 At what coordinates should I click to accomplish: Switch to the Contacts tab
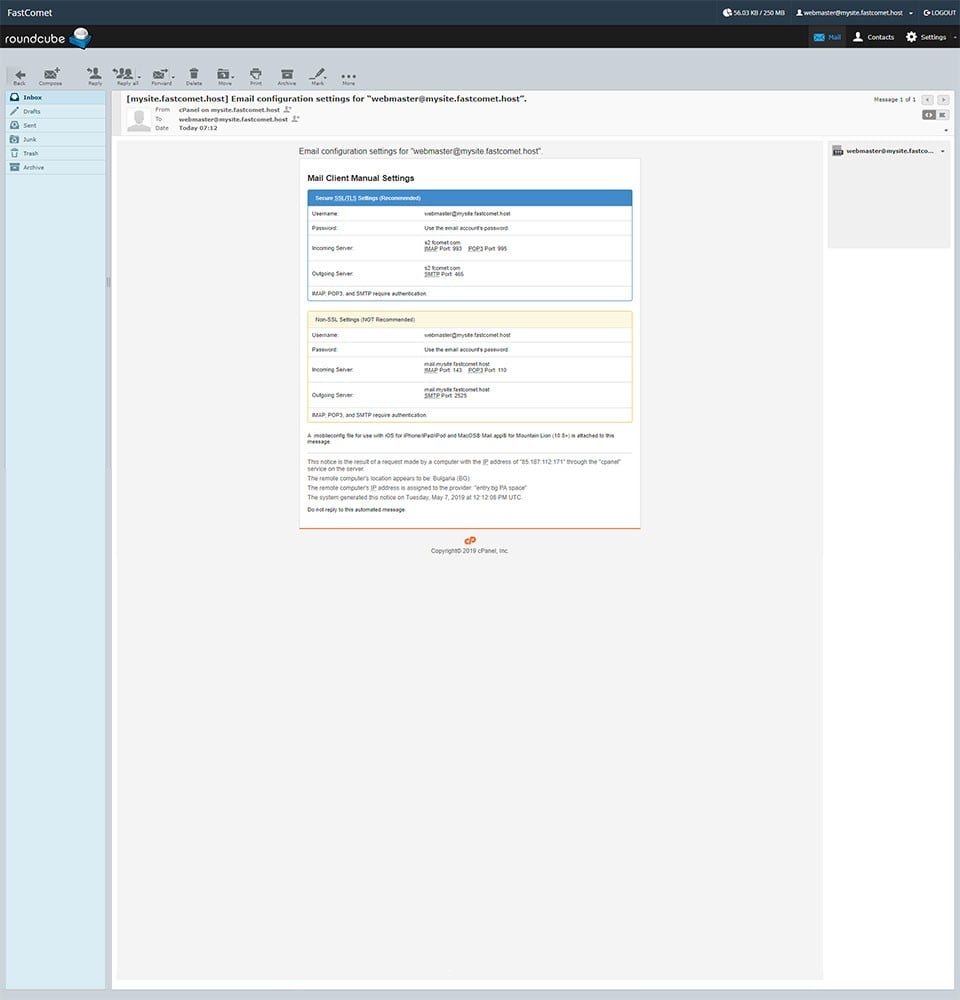point(874,36)
